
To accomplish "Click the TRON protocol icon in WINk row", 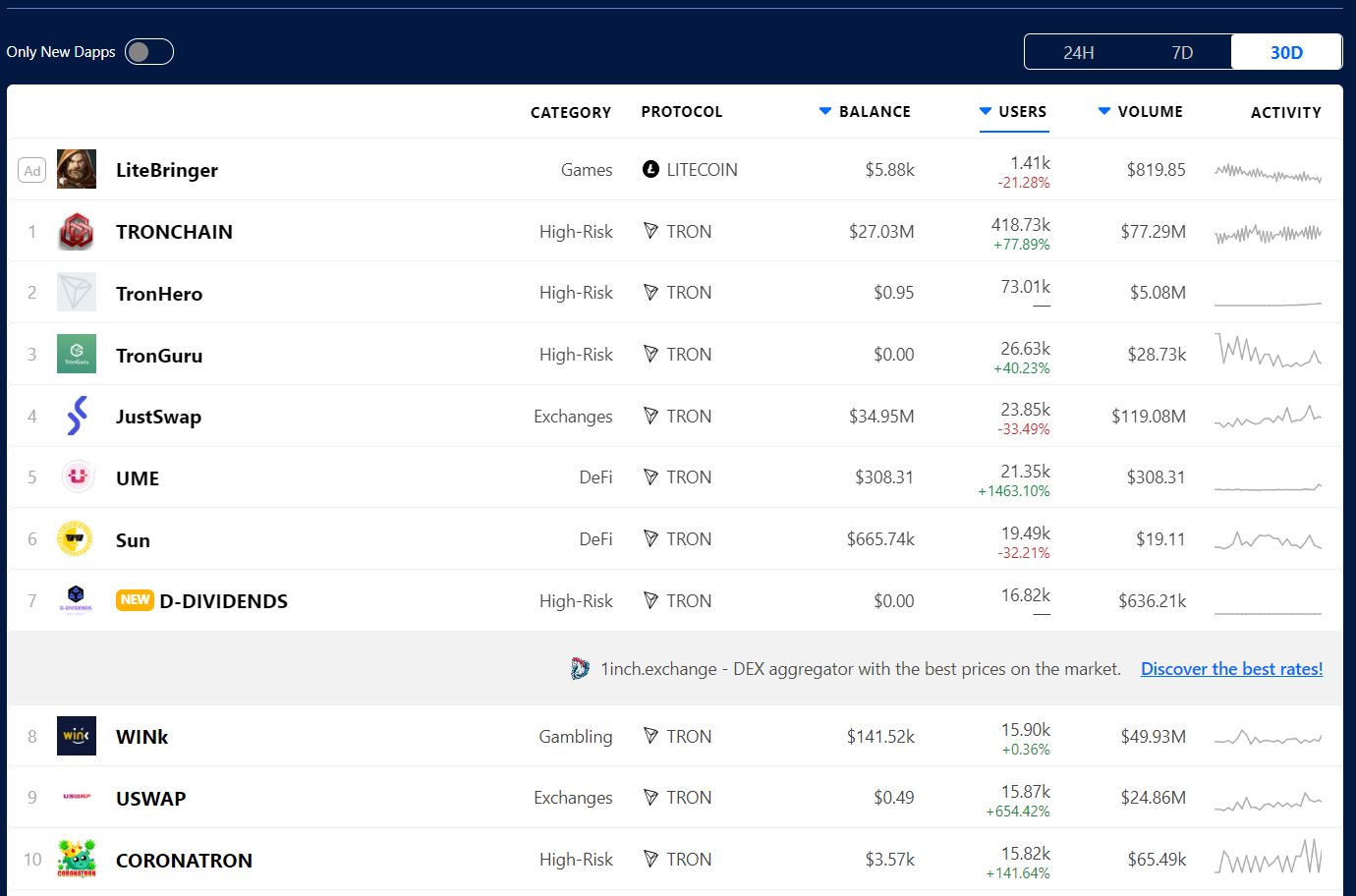I will coord(650,737).
